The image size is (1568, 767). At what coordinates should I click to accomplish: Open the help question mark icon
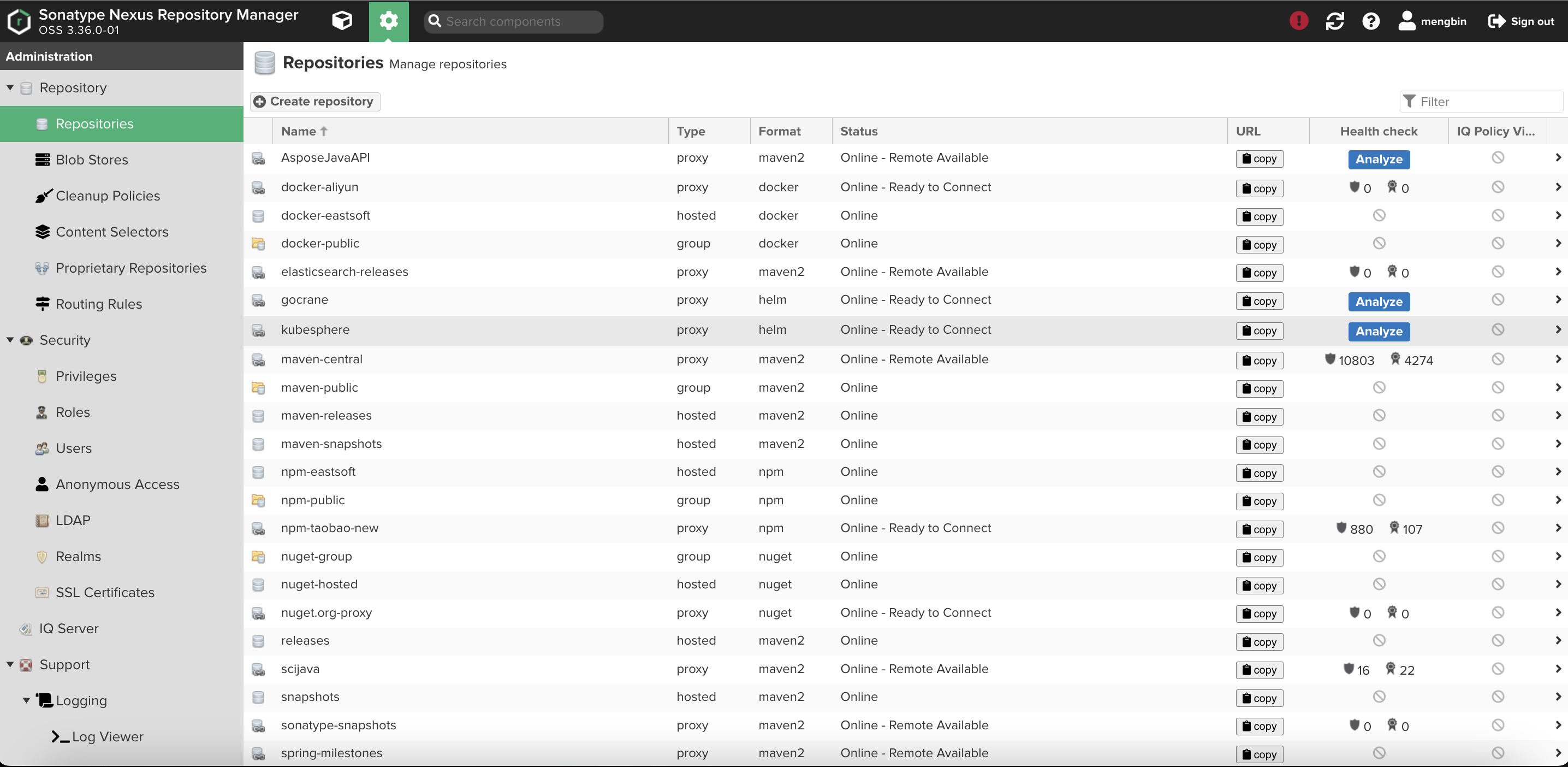coord(1370,21)
